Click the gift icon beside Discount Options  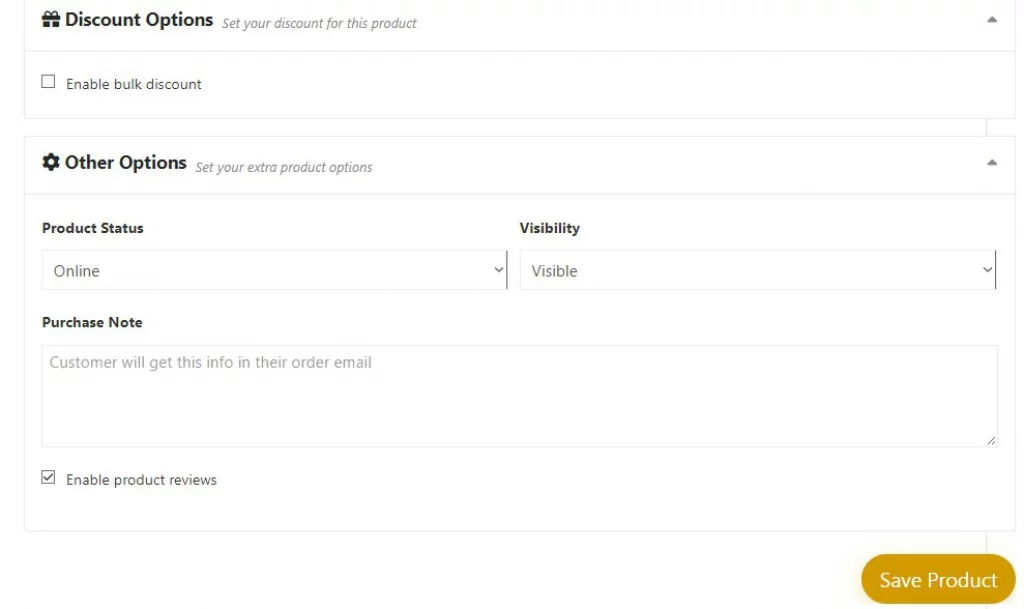point(51,20)
